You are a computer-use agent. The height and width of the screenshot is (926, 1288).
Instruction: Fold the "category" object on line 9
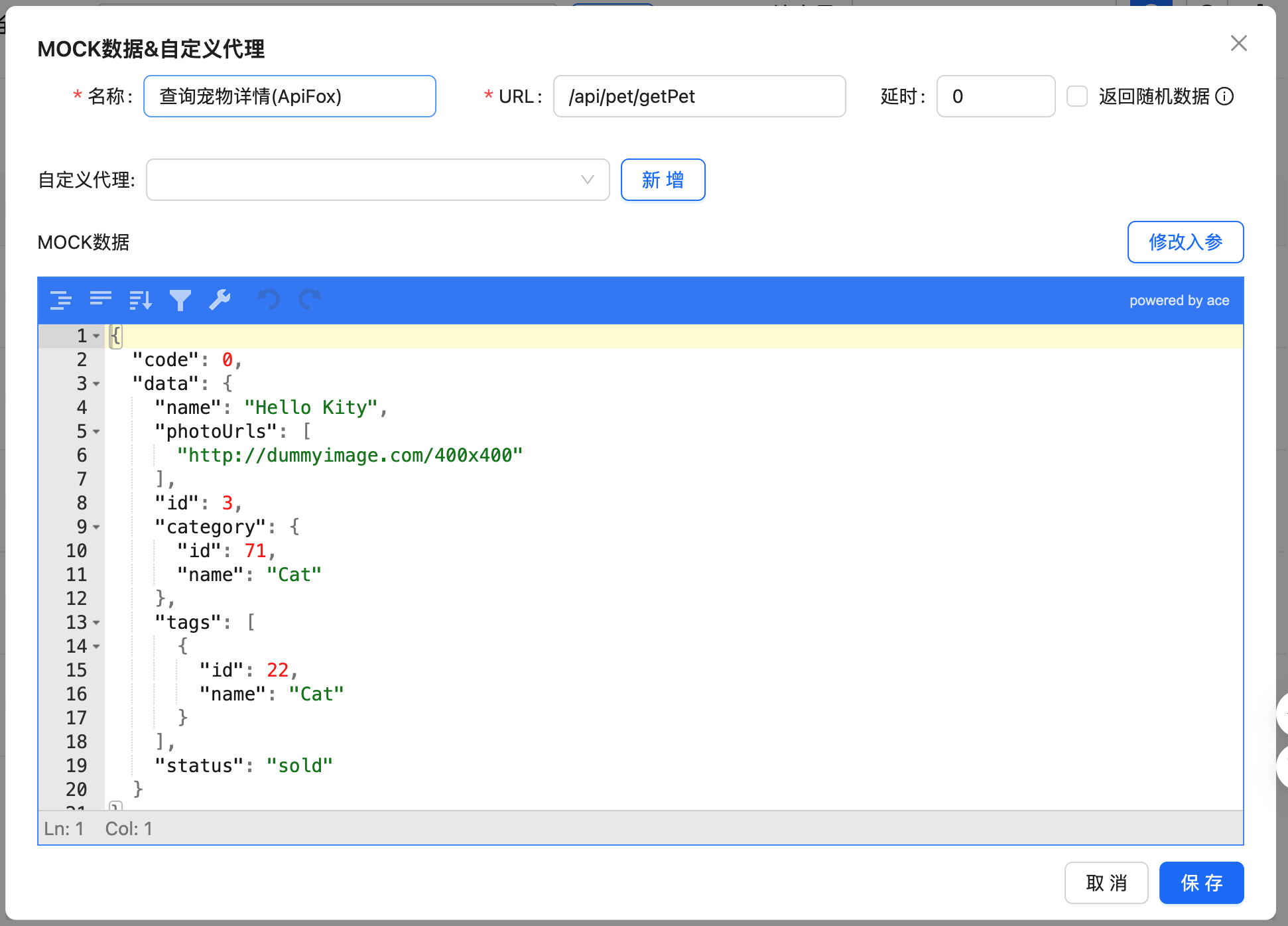97,527
